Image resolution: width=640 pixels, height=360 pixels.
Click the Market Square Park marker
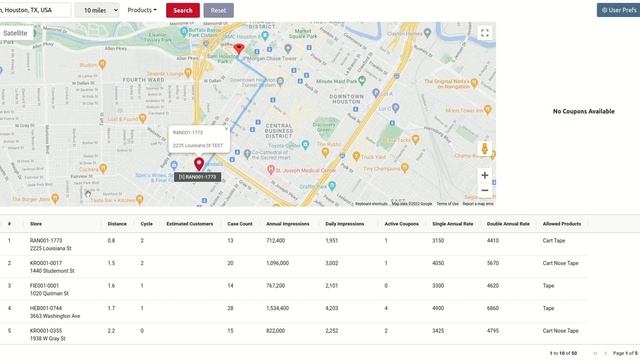coord(303,33)
